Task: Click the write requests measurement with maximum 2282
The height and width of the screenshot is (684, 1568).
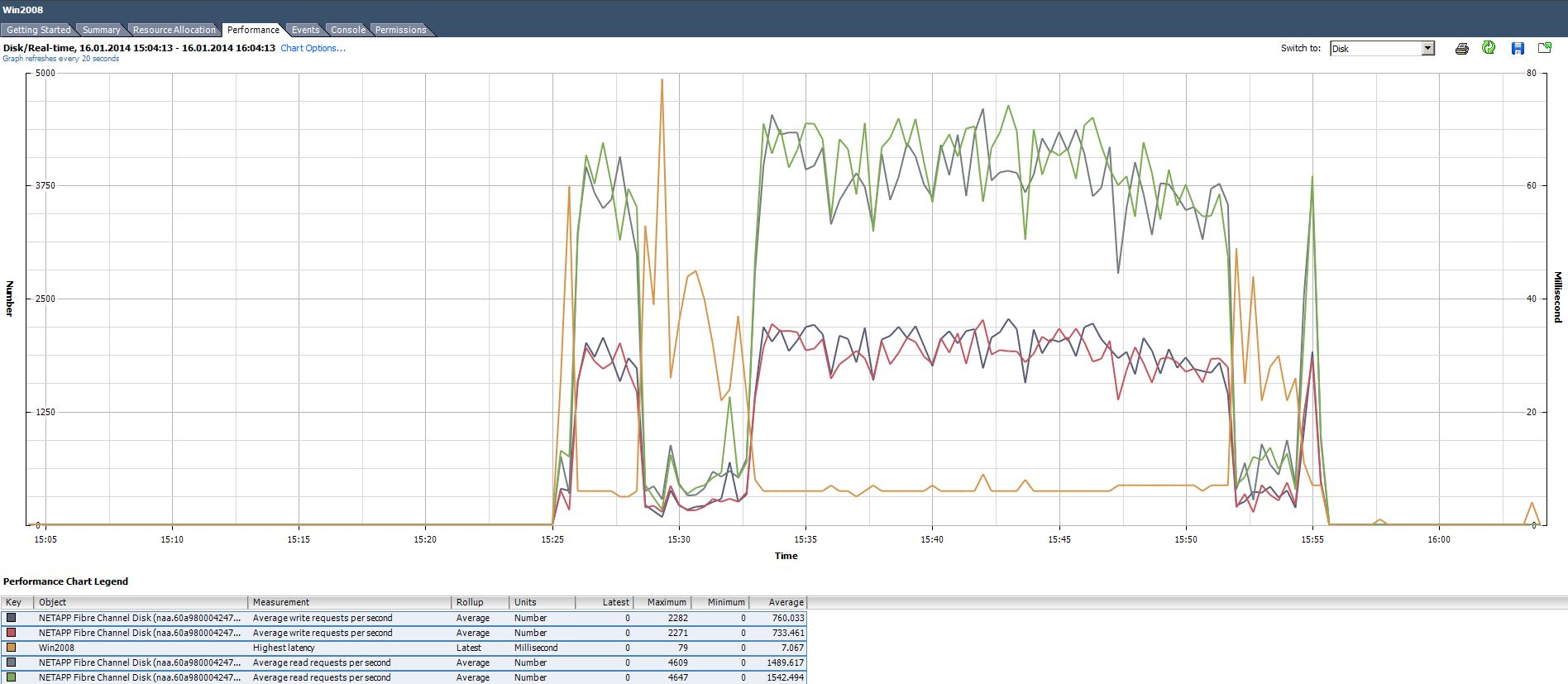Action: click(x=323, y=618)
